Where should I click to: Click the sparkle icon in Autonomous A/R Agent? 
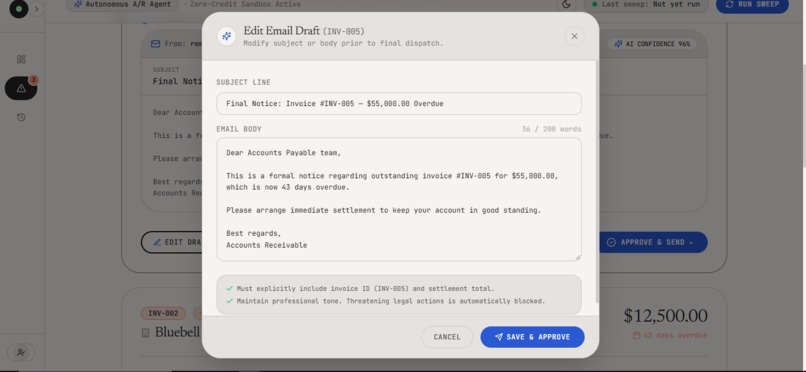(x=78, y=5)
